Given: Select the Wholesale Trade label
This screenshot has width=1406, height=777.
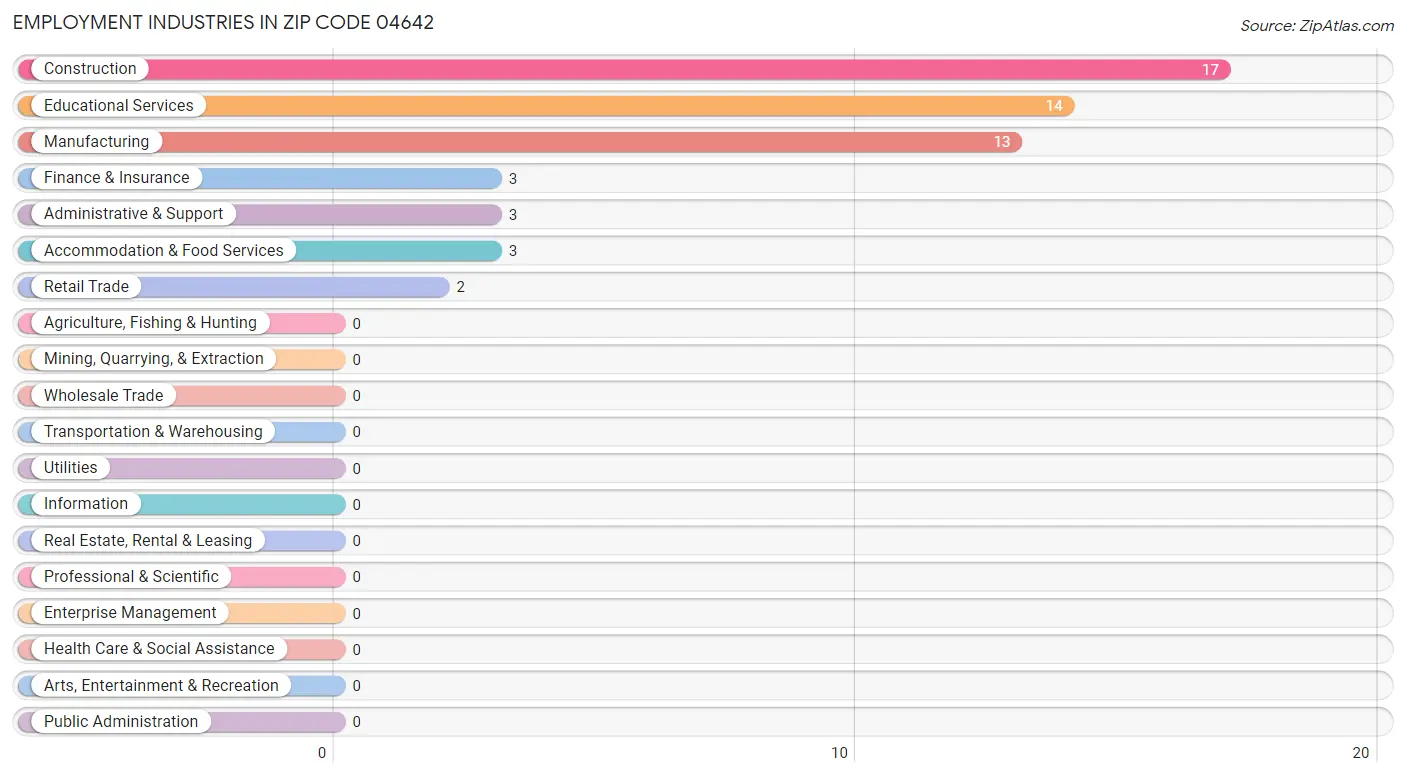Looking at the screenshot, I should point(103,395).
